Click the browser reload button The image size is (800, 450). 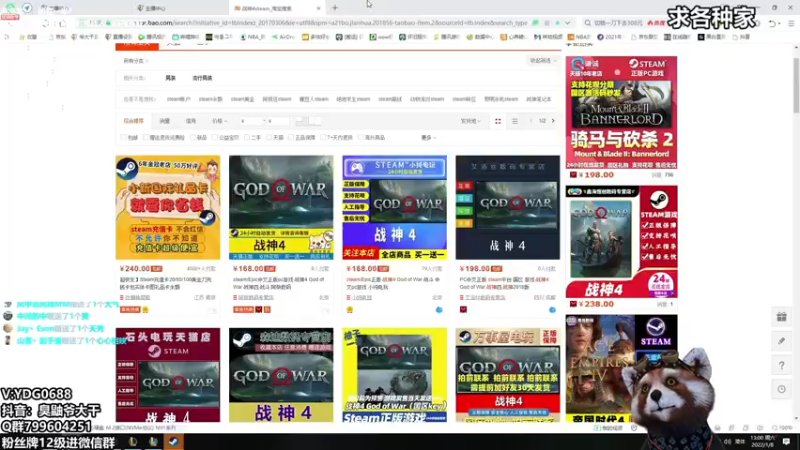click(46, 23)
